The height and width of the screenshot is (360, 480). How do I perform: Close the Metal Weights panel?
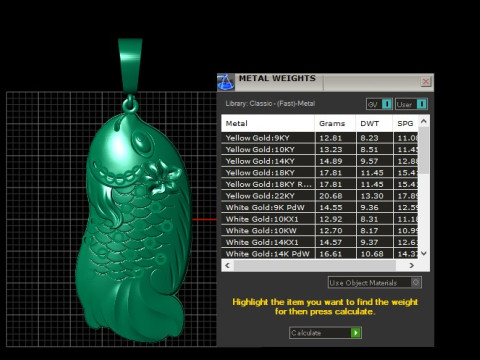click(x=426, y=82)
